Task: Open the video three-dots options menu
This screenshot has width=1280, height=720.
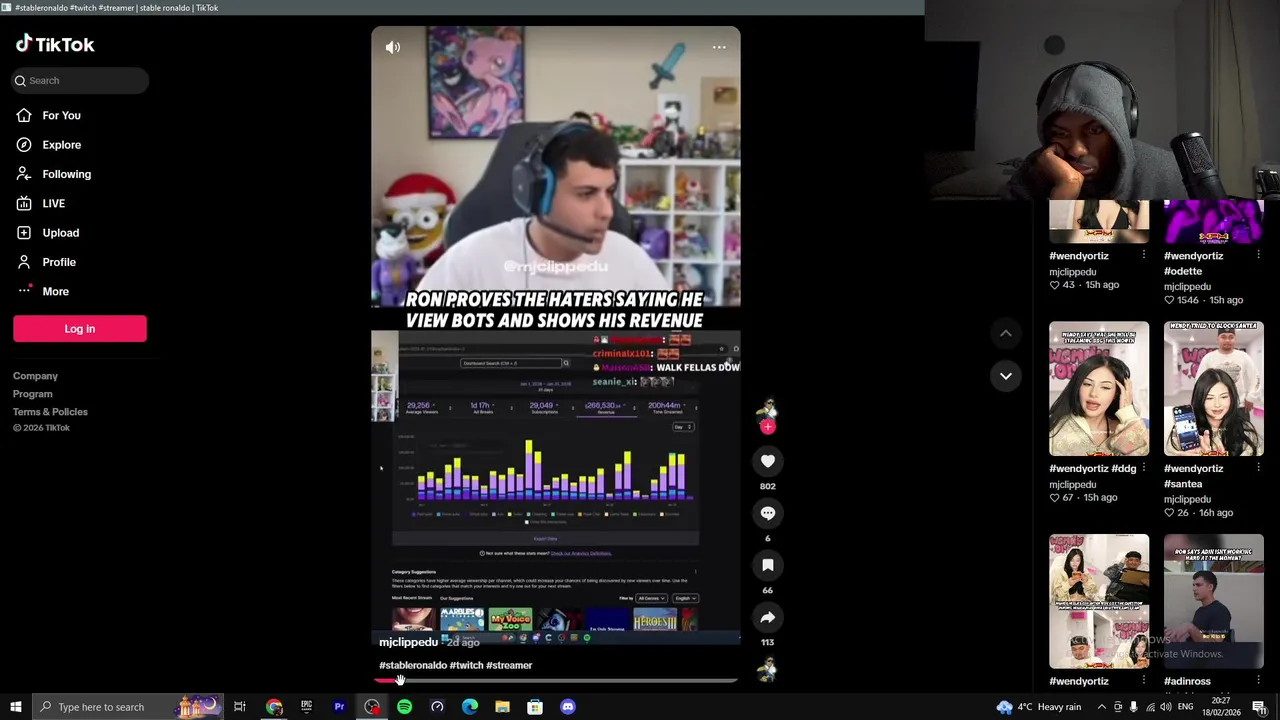Action: click(x=719, y=47)
